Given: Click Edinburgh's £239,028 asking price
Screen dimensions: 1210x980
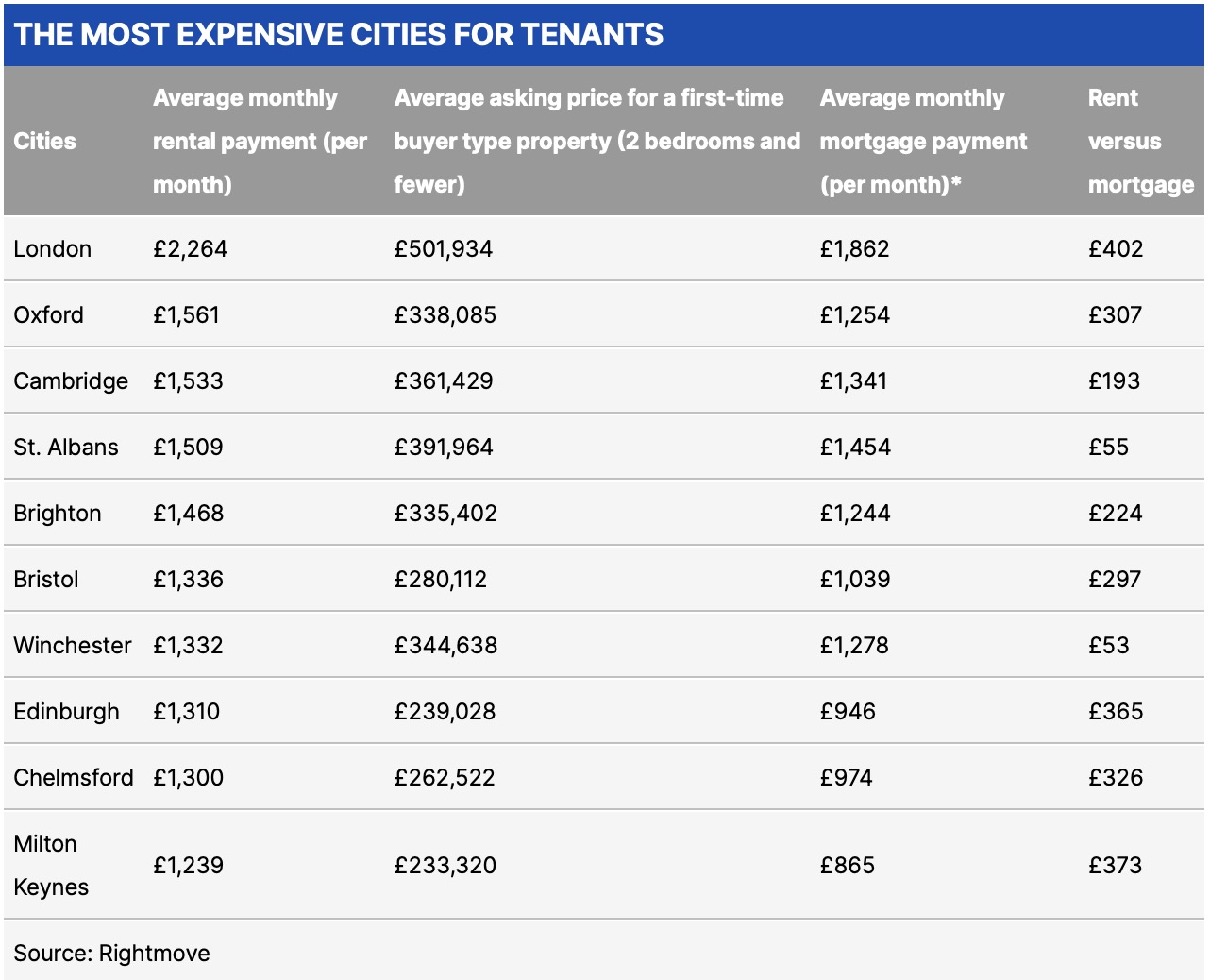Looking at the screenshot, I should (x=445, y=712).
